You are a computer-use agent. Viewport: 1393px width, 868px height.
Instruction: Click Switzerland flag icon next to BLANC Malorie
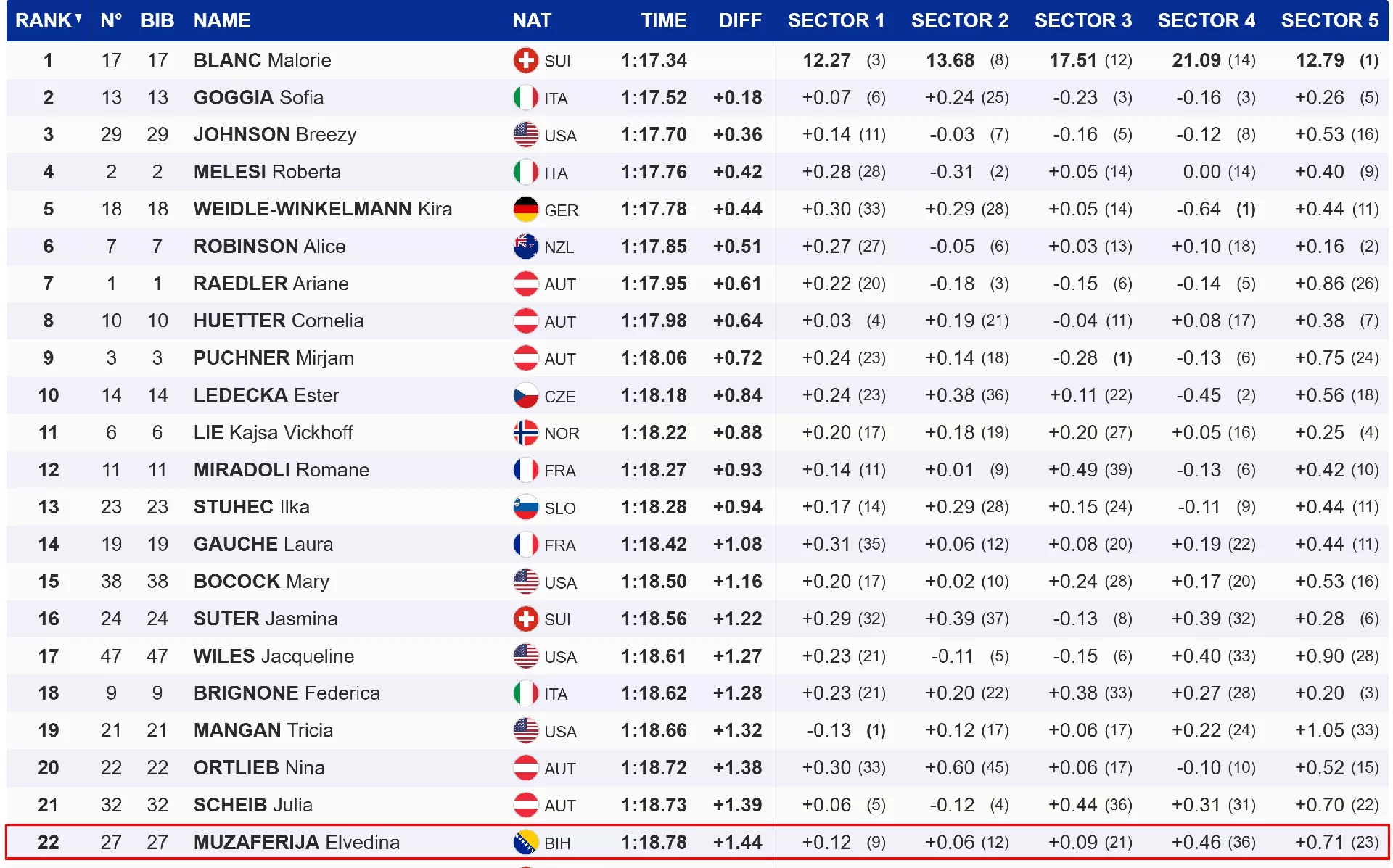pos(525,60)
